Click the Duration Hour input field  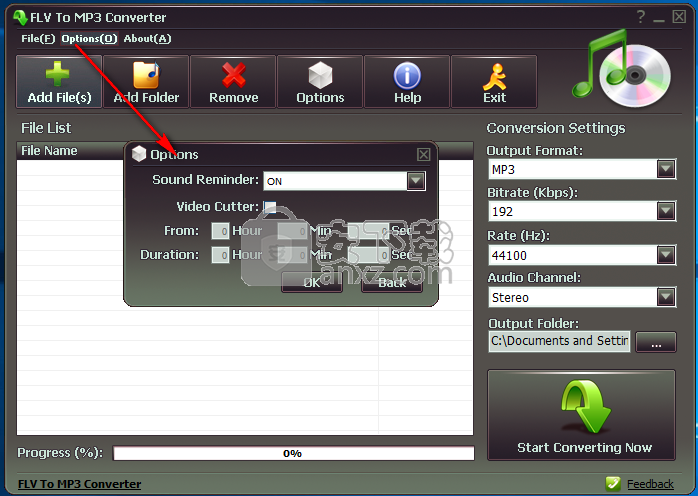point(220,255)
